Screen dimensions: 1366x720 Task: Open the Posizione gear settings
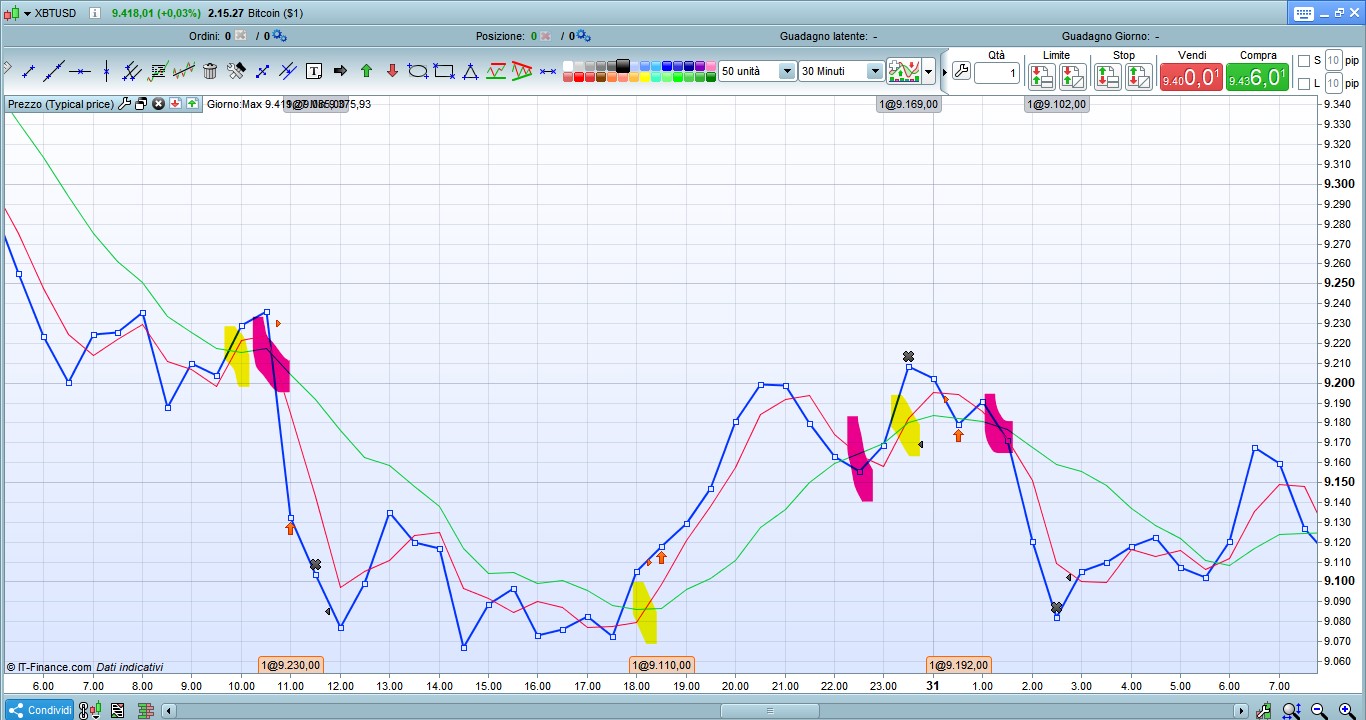pyautogui.click(x=582, y=36)
